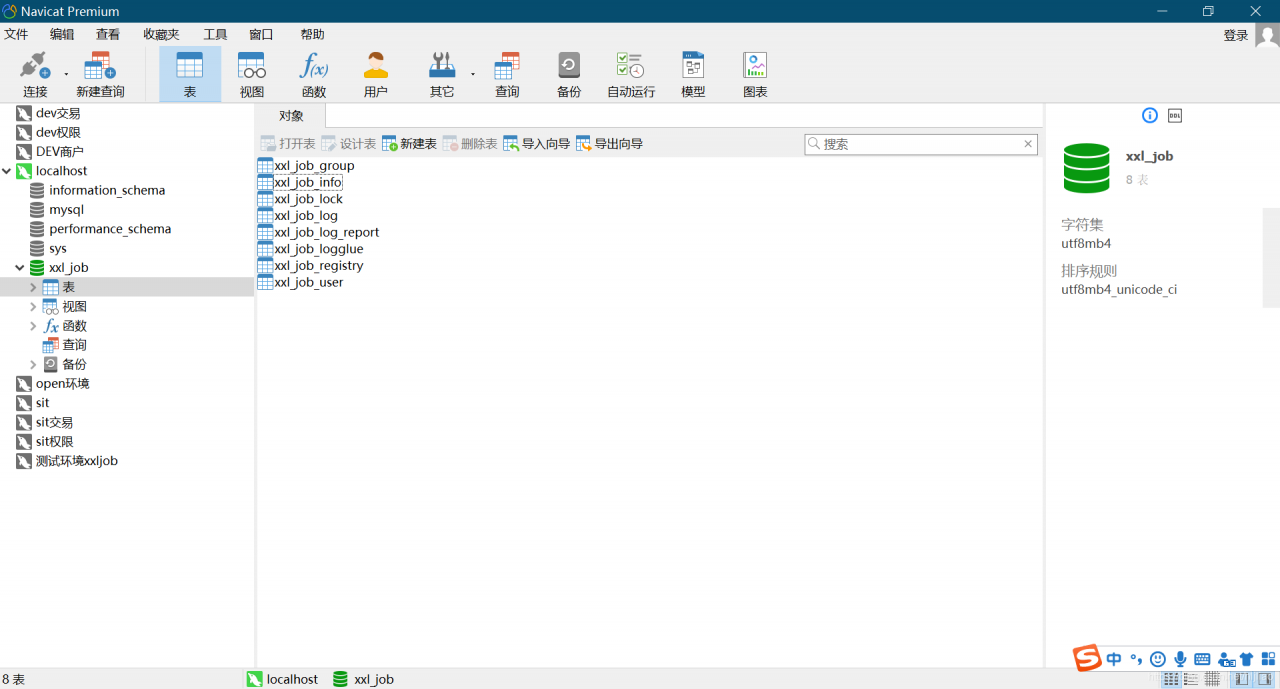The width and height of the screenshot is (1280, 689).
Task: Toggle the right info pane visibility
Action: [1265, 679]
